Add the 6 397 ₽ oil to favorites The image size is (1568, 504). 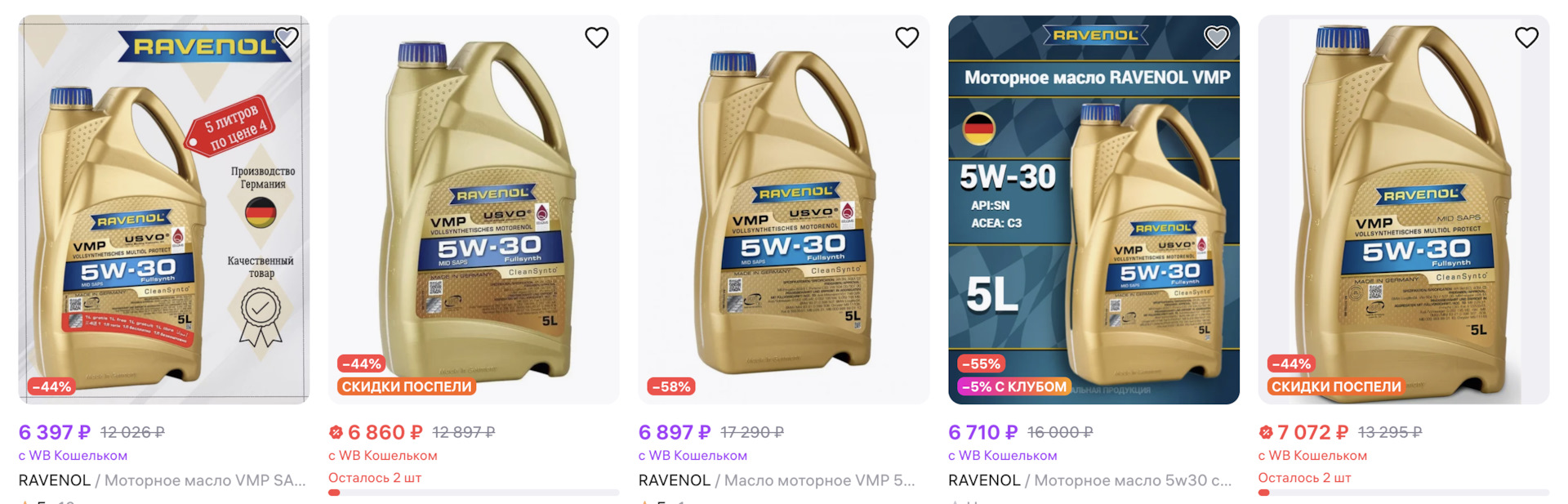(x=287, y=37)
